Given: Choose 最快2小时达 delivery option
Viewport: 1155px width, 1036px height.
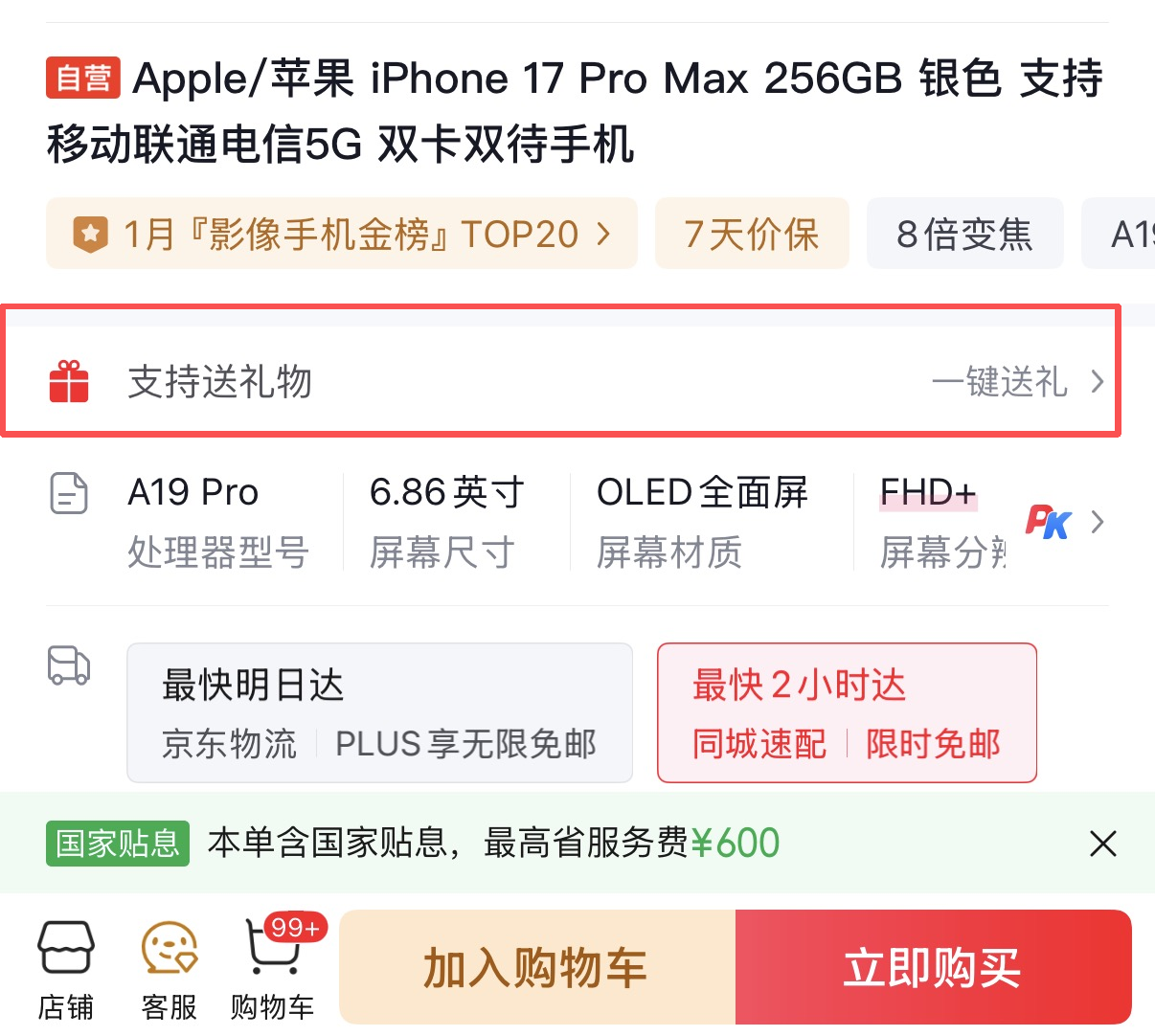Looking at the screenshot, I should 847,713.
